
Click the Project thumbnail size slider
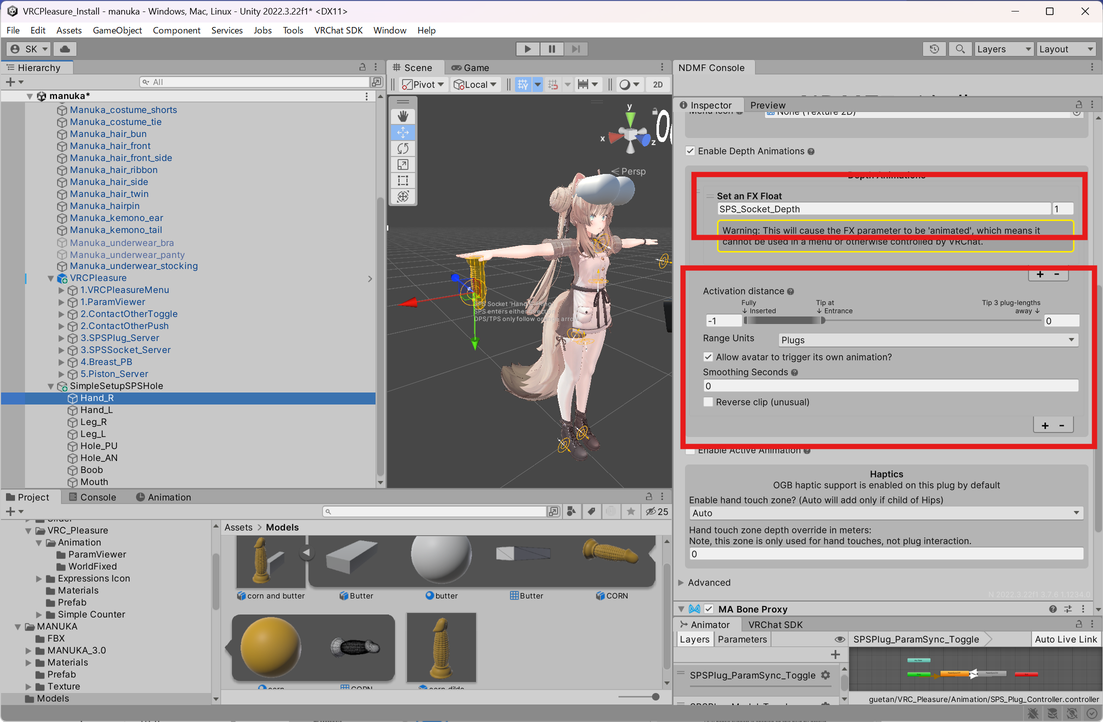(x=637, y=697)
